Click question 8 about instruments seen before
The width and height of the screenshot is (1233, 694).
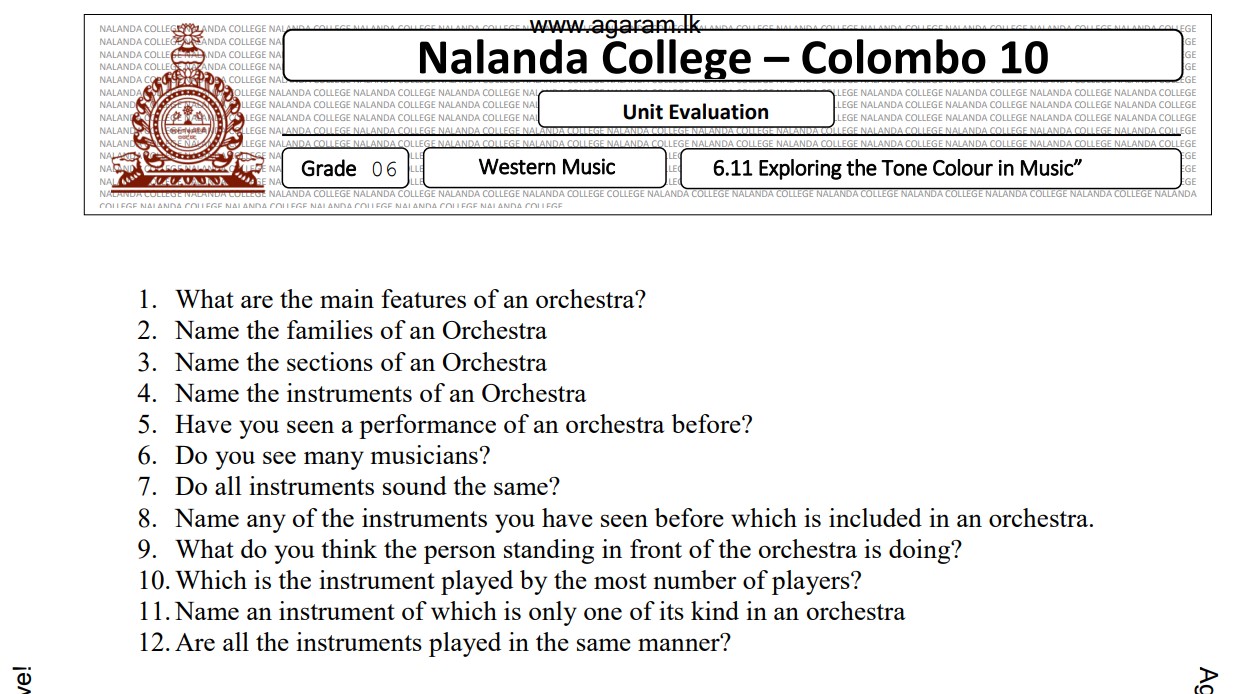(x=634, y=518)
